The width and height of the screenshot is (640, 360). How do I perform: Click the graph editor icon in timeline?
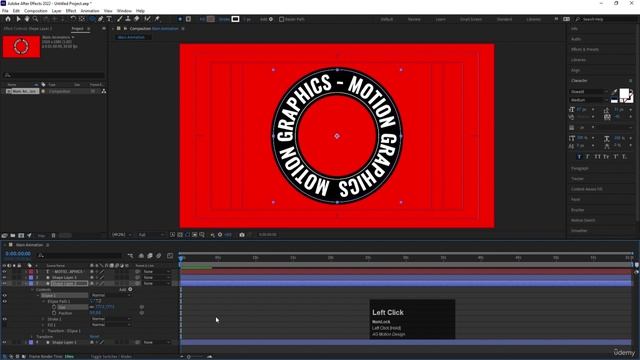point(170,256)
